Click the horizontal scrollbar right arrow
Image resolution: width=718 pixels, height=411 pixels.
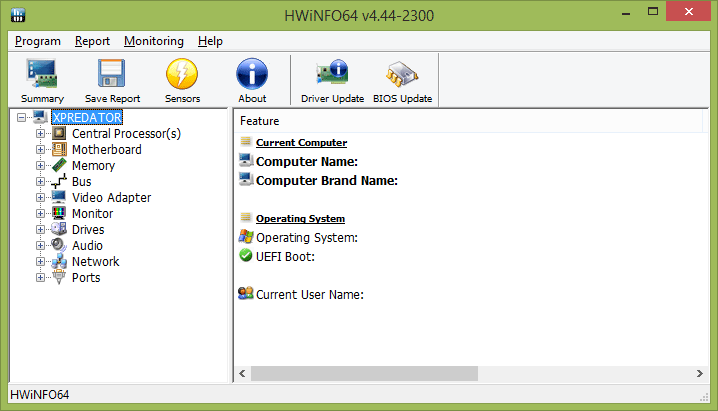(700, 373)
